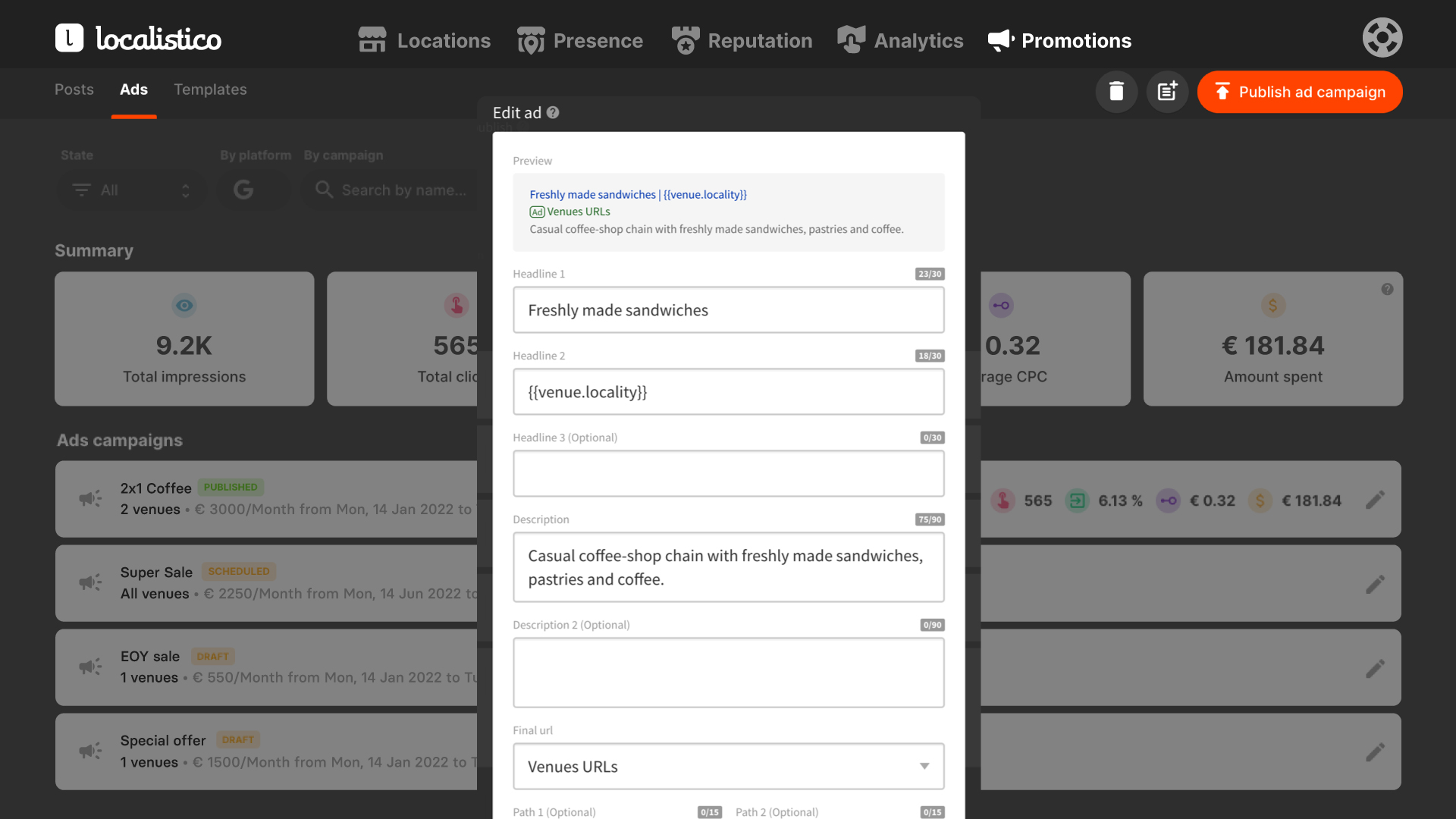Edit the 2x1 Coffee campaign pencil icon
1456x819 pixels.
[1375, 500]
